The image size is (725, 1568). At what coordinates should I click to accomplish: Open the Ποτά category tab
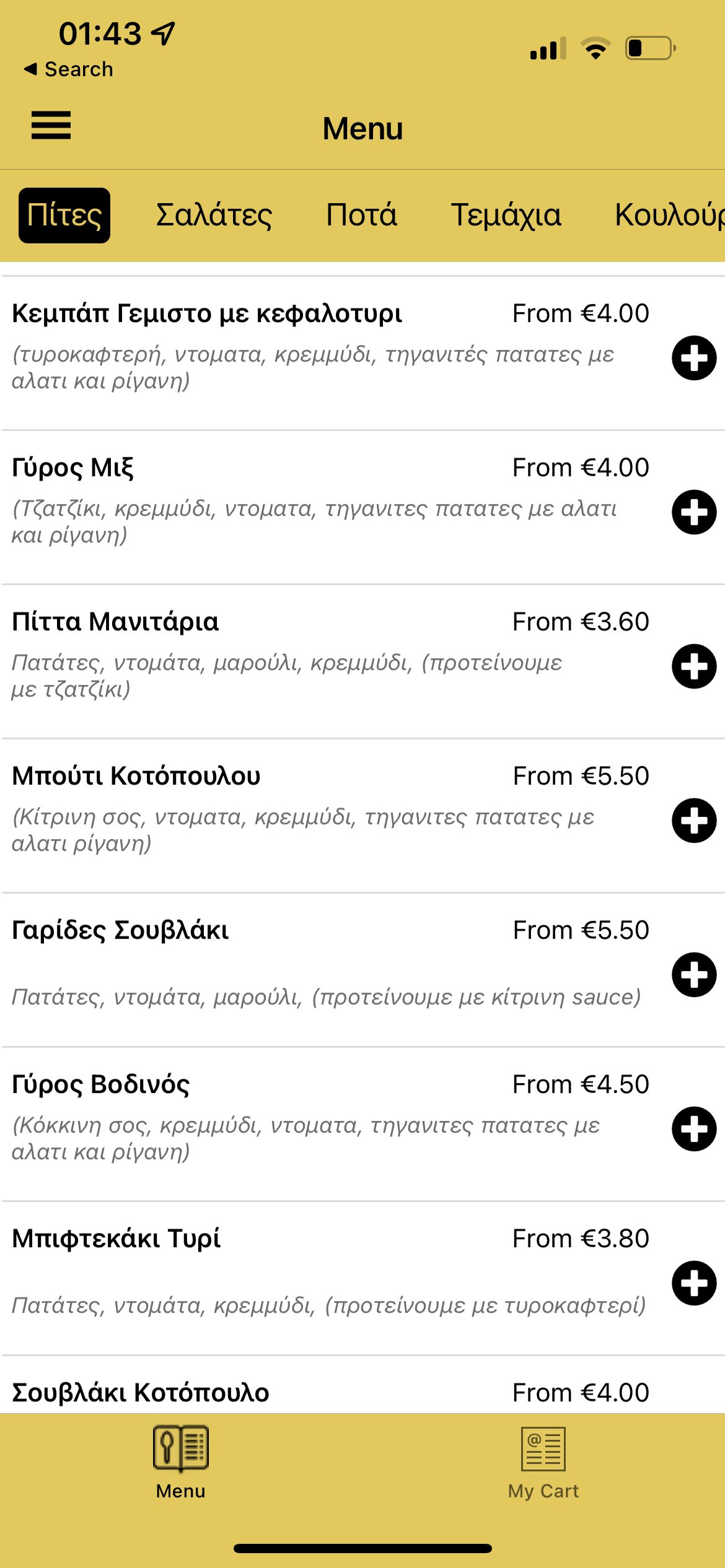click(x=361, y=216)
